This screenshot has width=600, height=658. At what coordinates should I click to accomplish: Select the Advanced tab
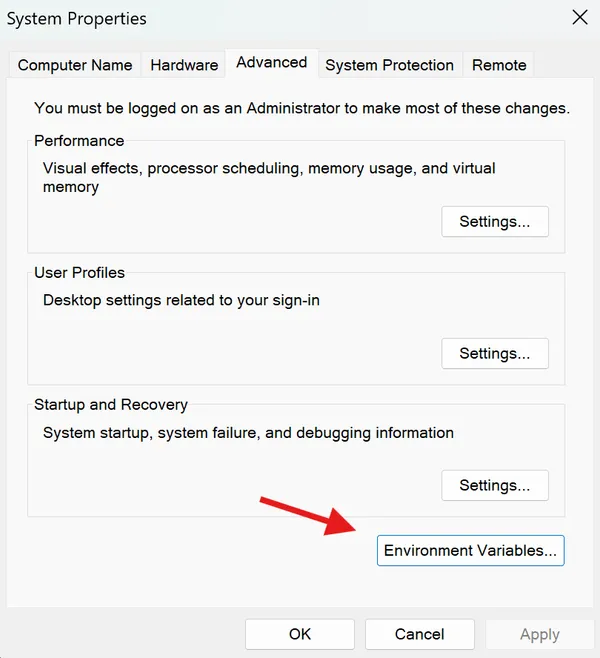(x=272, y=63)
